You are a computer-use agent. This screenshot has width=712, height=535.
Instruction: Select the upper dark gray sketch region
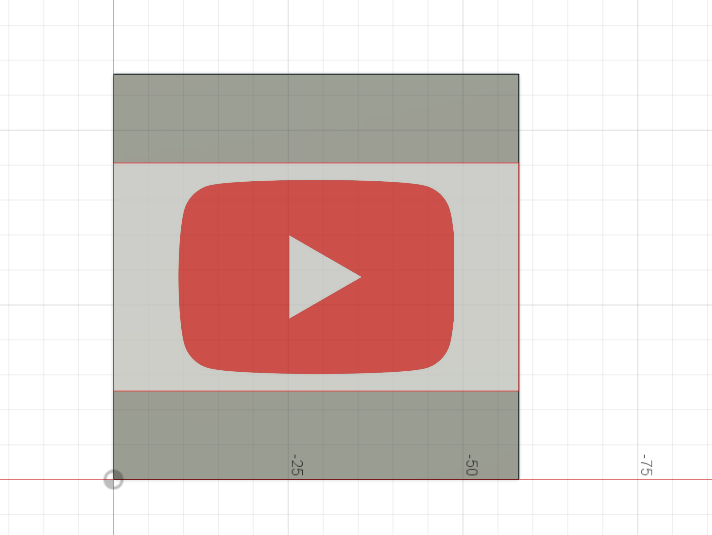(316, 119)
